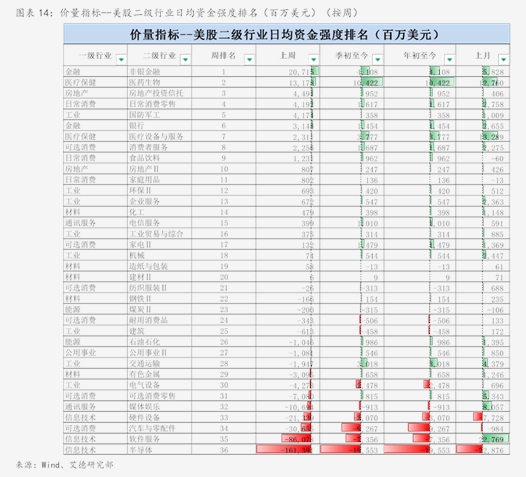Select the 造纸与包装 cell
Image resolution: width=526 pixels, height=477 pixels.
[x=160, y=266]
